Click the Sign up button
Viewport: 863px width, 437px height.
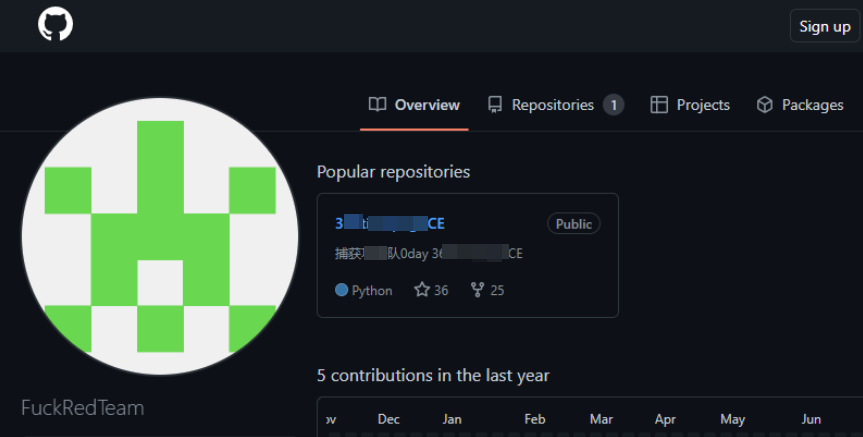[x=824, y=26]
